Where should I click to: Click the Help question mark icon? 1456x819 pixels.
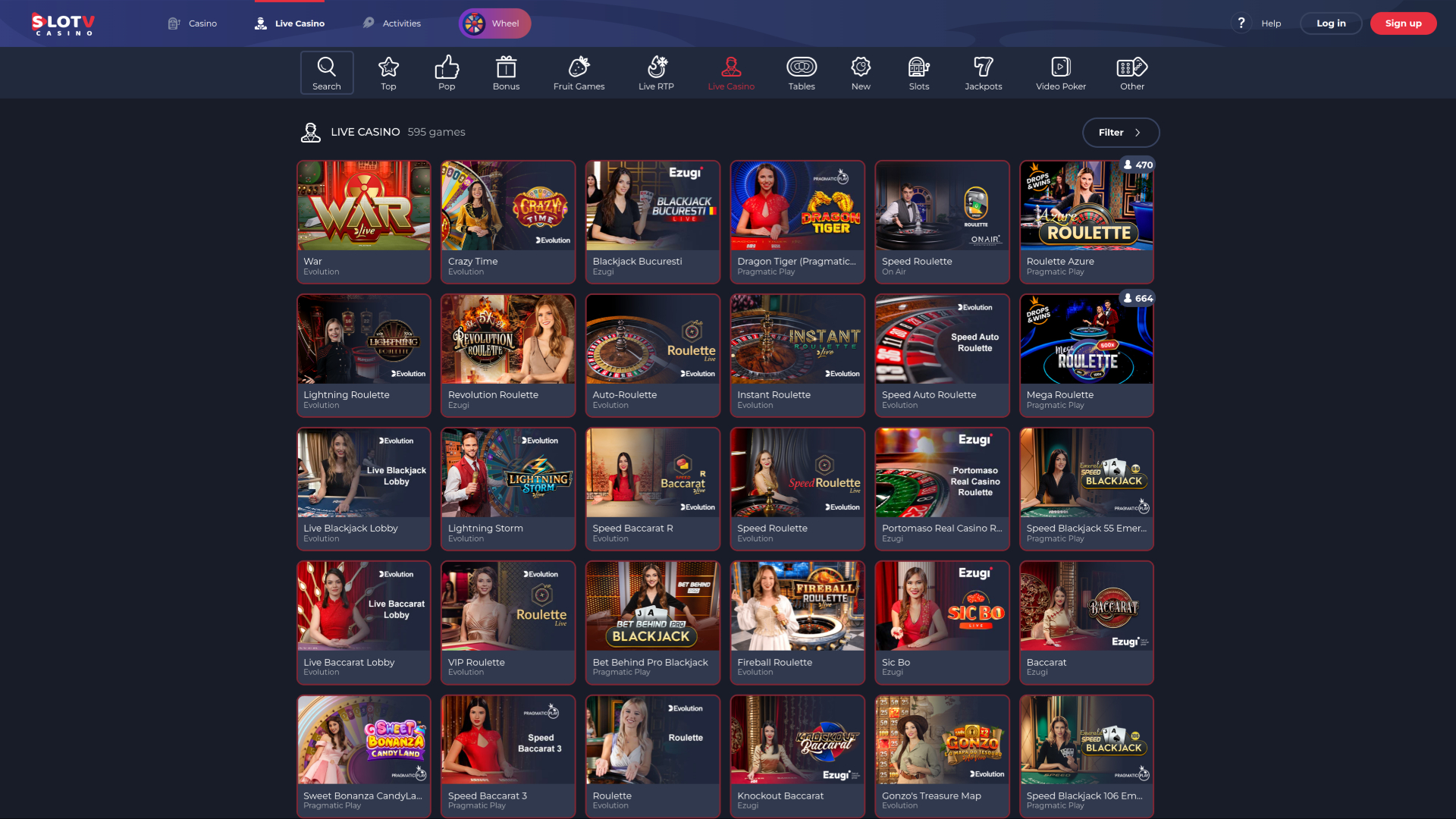[1241, 24]
